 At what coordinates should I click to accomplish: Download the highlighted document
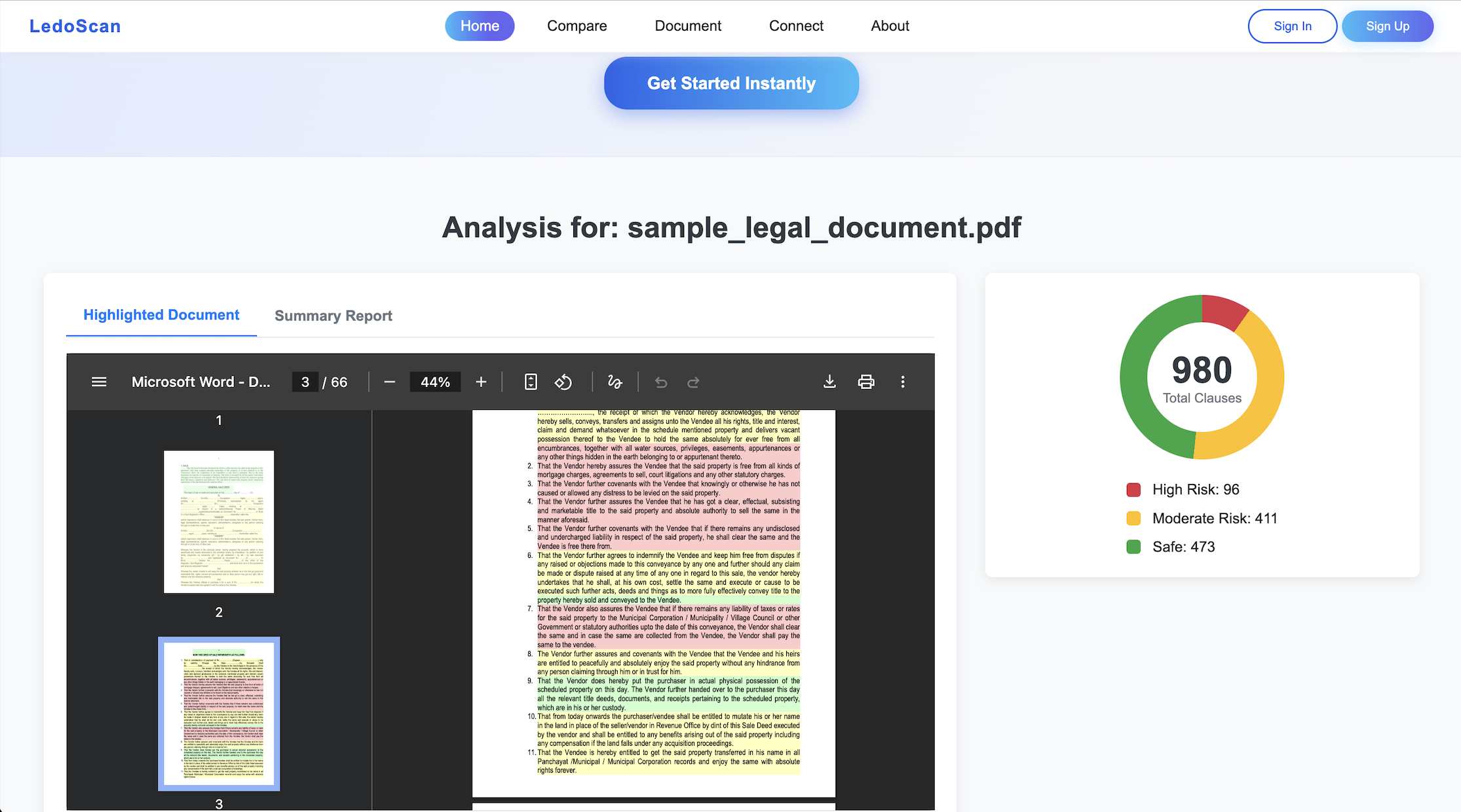click(829, 382)
